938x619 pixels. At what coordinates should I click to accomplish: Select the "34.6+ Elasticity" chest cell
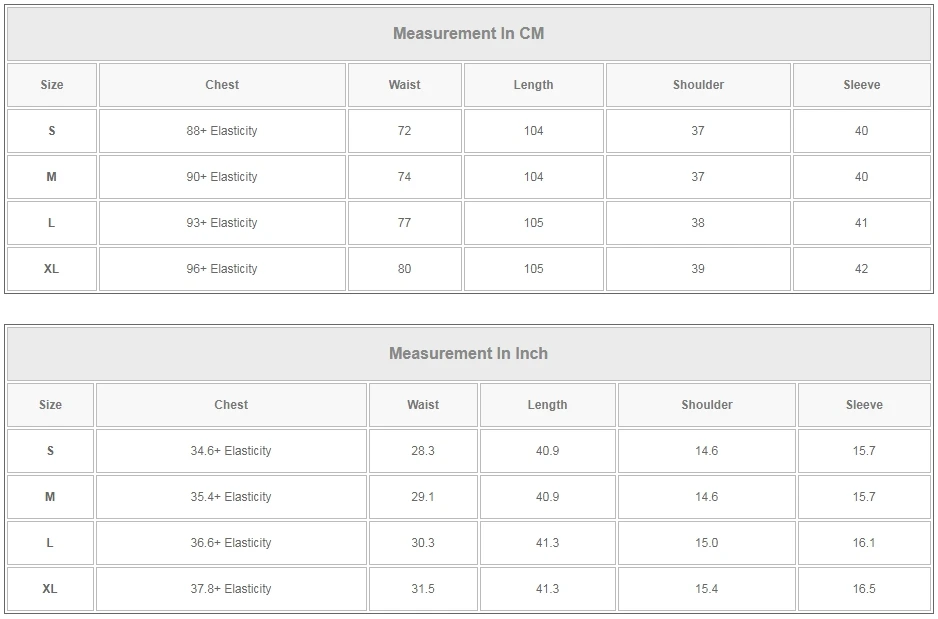(231, 451)
